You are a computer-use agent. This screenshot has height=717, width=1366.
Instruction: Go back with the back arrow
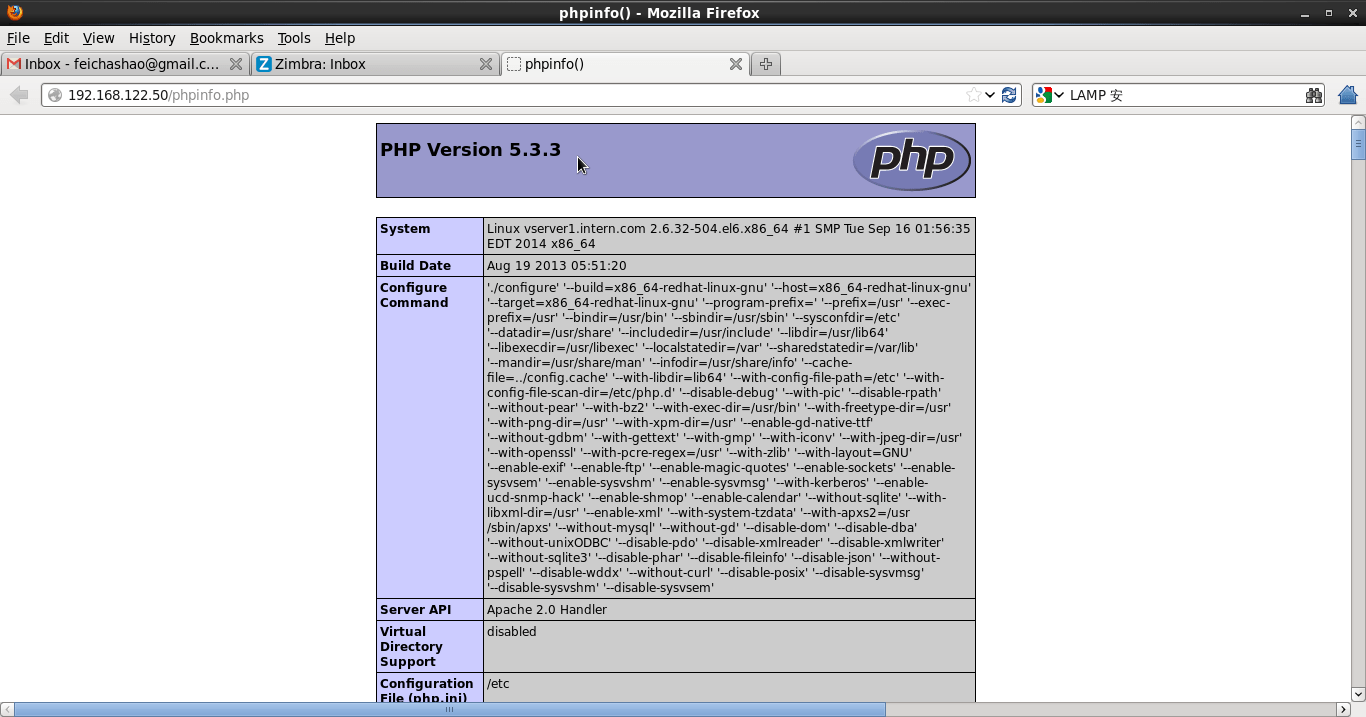click(x=19, y=95)
